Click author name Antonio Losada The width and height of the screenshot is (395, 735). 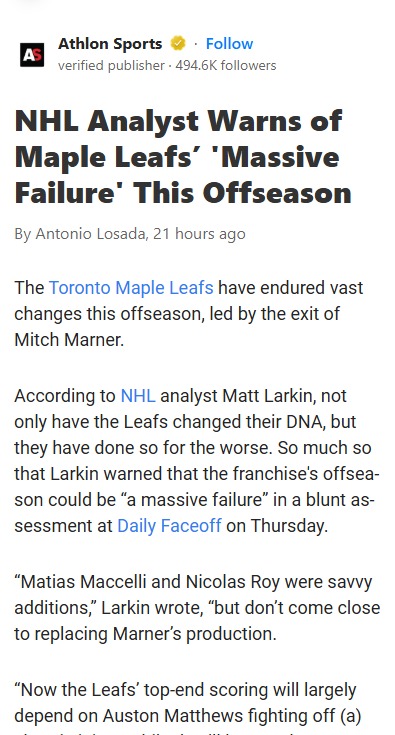[x=90, y=233]
